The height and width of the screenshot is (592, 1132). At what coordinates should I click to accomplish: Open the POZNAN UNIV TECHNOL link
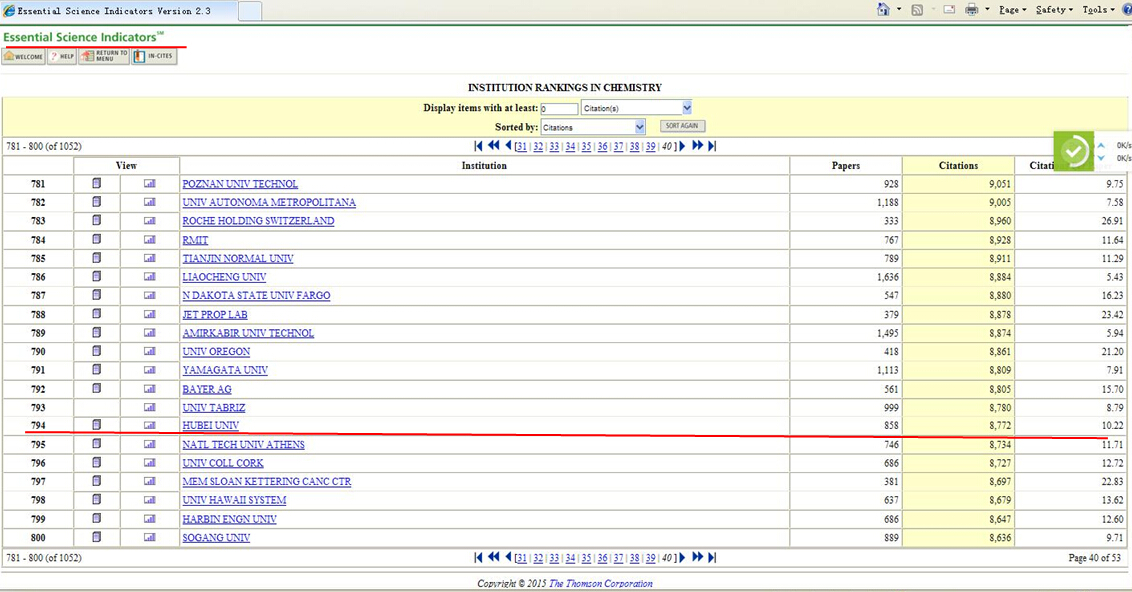tap(240, 184)
